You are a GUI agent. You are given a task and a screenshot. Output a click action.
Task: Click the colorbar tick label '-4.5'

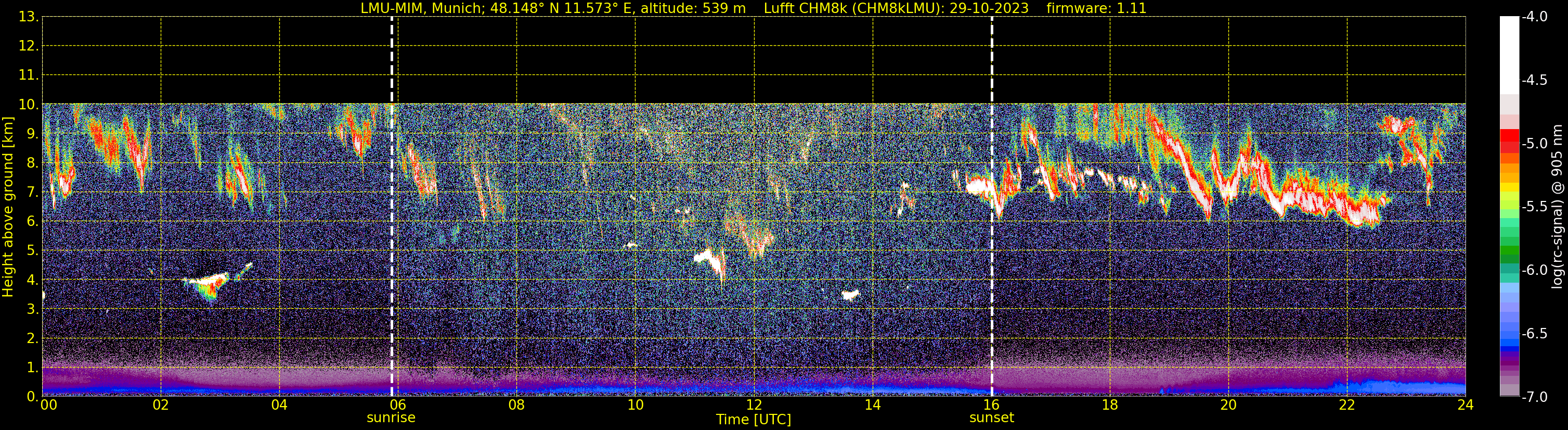1535,80
